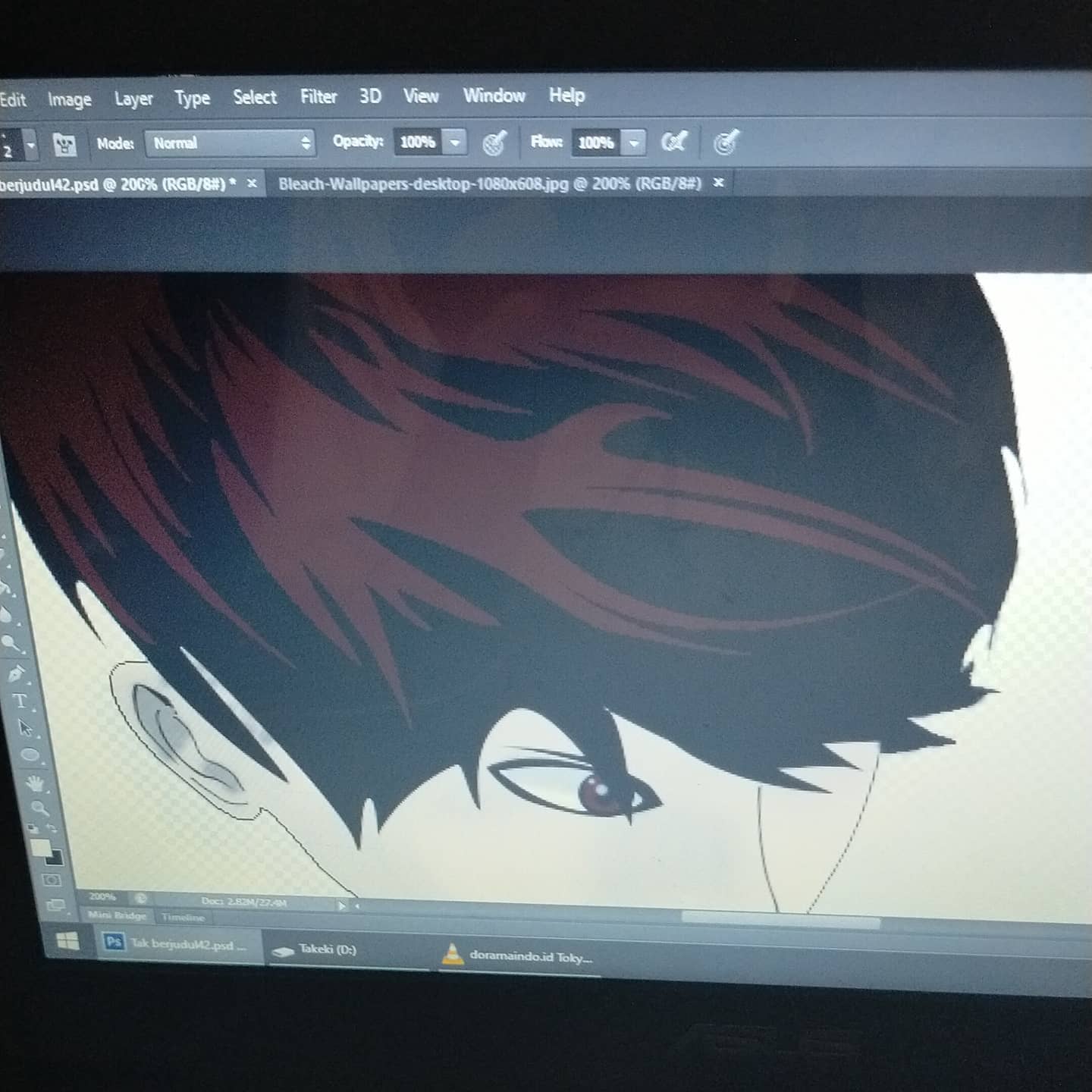Screen dimensions: 1092x1092
Task: Open the Window menu
Action: click(494, 96)
